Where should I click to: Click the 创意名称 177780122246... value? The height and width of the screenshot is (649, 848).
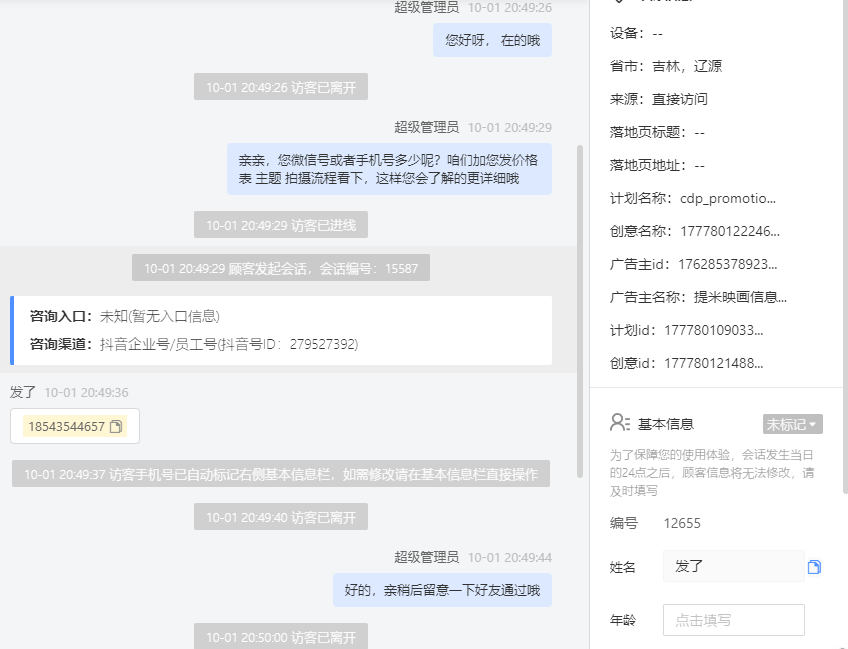(x=730, y=231)
